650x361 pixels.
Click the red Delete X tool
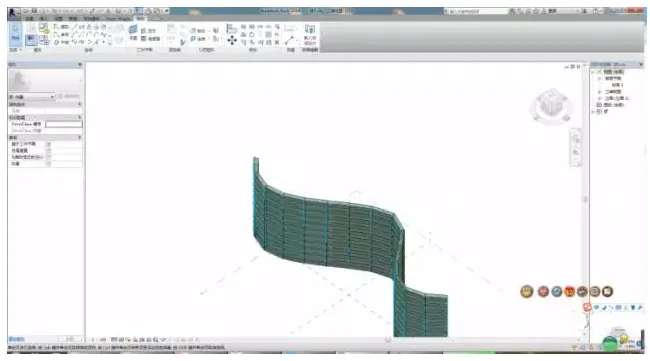pyautogui.click(x=277, y=42)
